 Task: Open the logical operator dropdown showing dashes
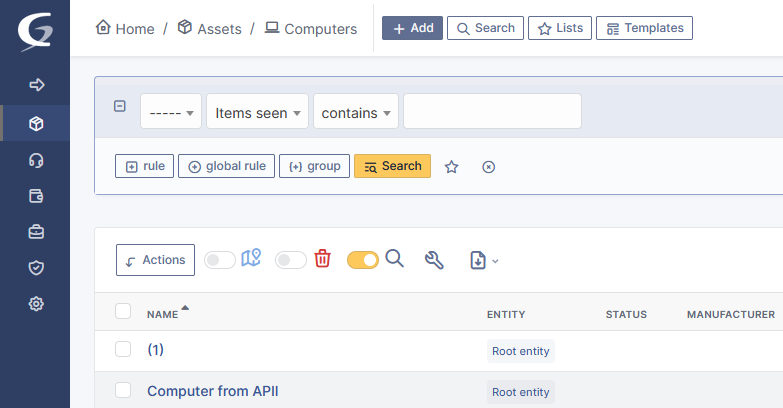pos(171,111)
